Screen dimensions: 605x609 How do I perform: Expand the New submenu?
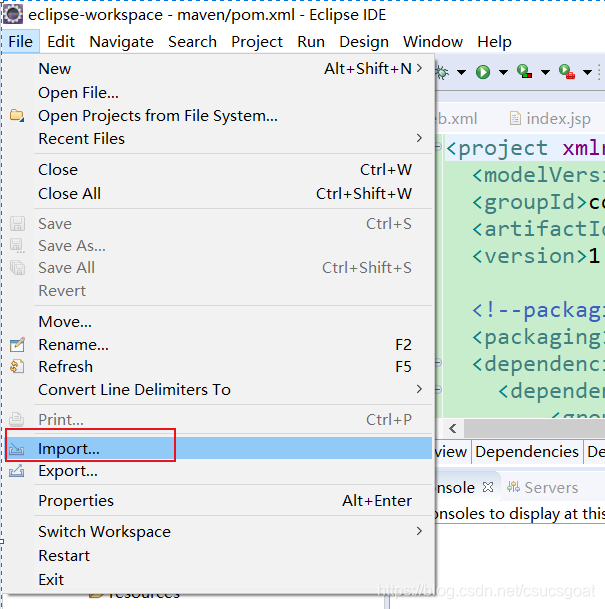pyautogui.click(x=219, y=69)
